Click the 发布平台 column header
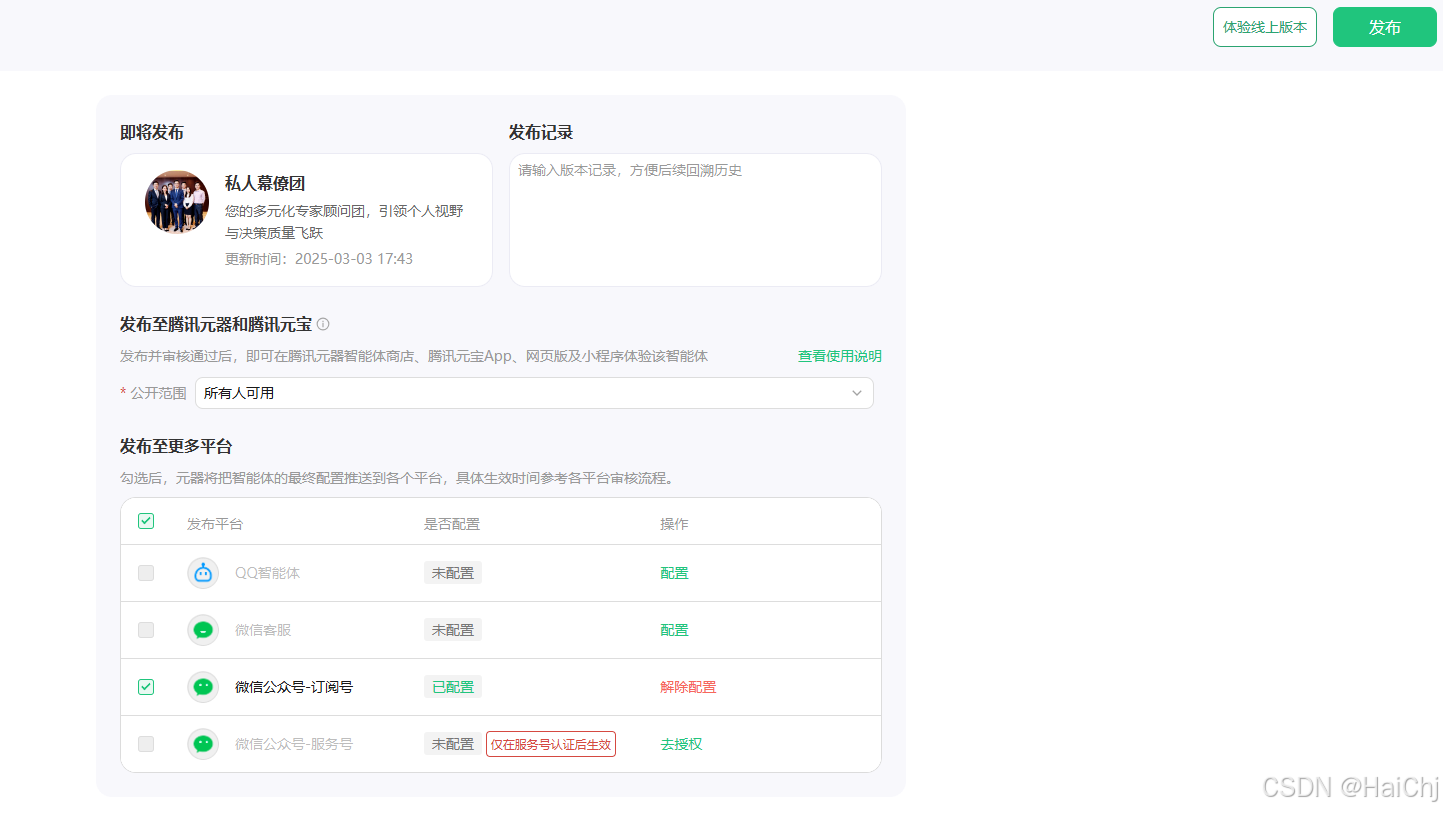Image resolution: width=1443 pixels, height=813 pixels. pos(215,524)
